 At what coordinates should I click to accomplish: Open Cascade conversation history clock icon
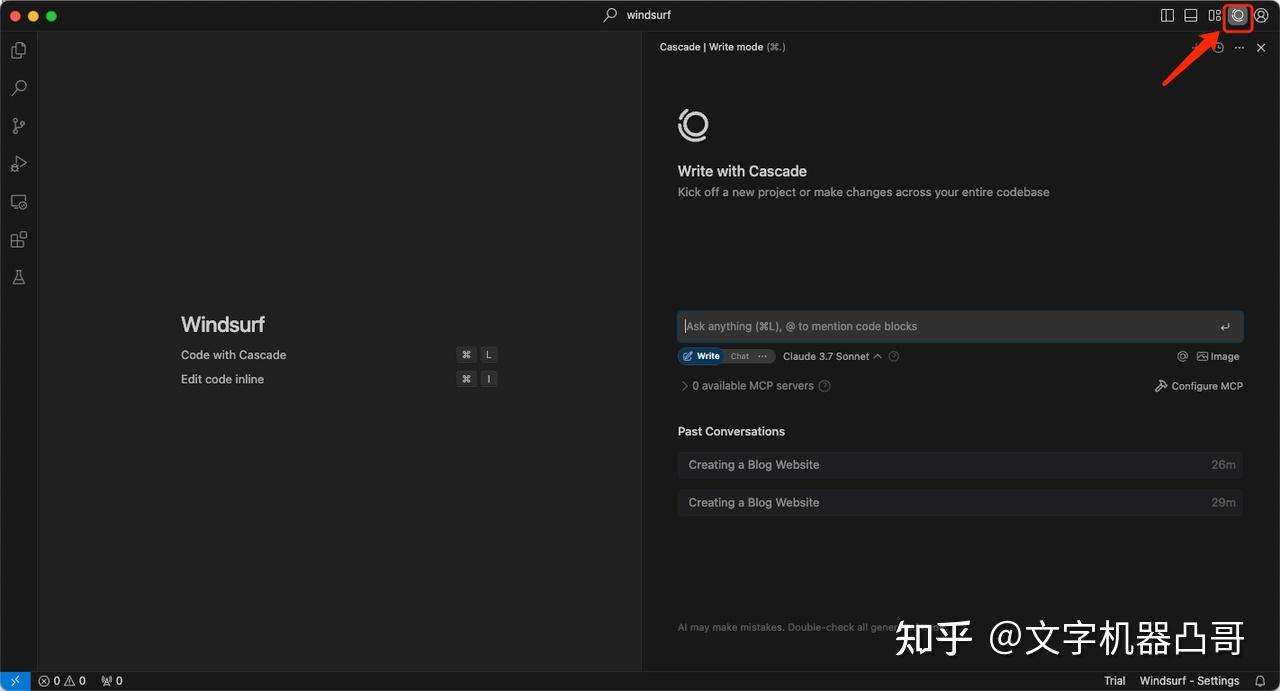click(1218, 47)
